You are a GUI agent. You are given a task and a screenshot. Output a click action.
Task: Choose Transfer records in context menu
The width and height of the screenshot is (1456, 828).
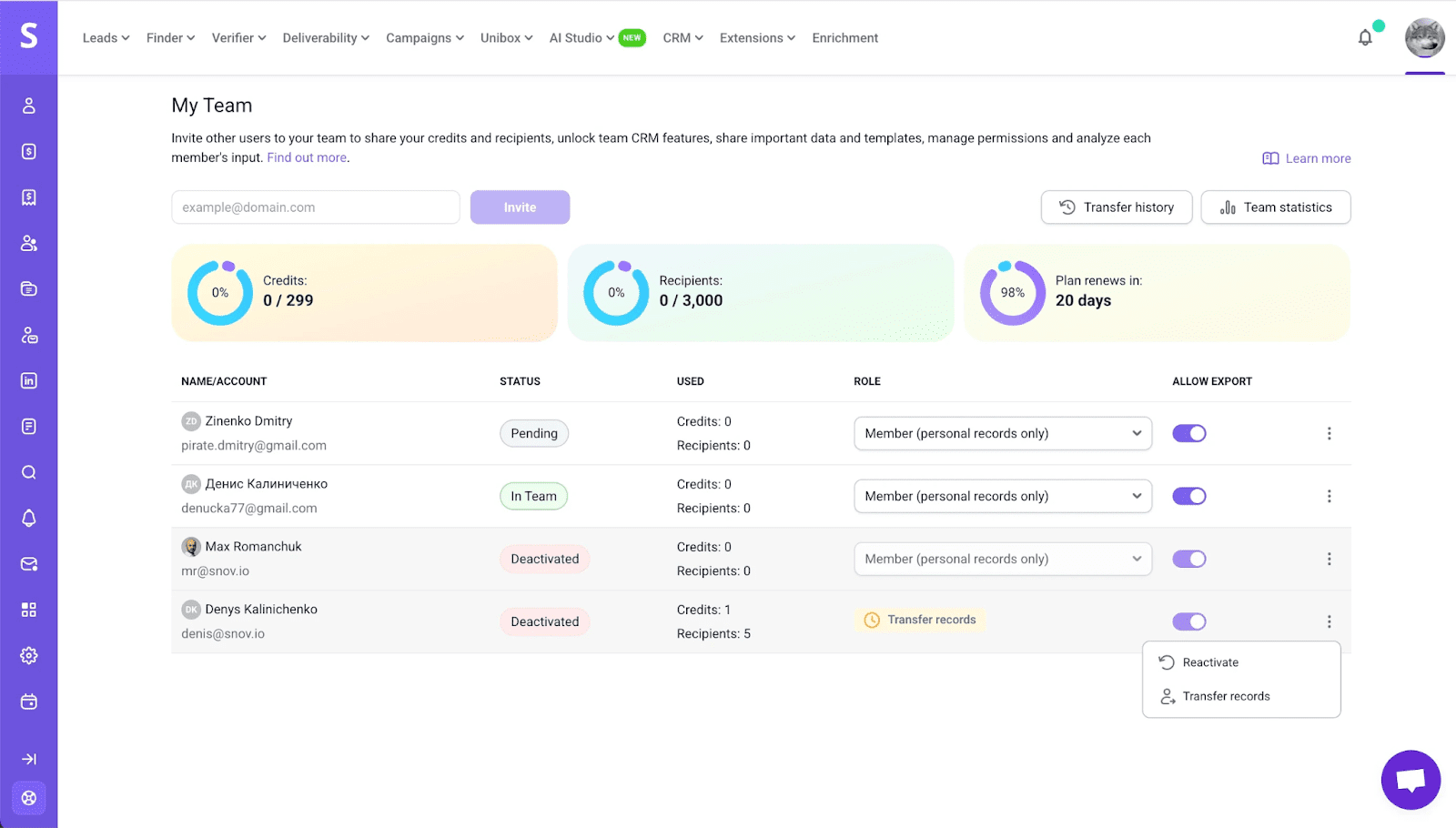1226,696
